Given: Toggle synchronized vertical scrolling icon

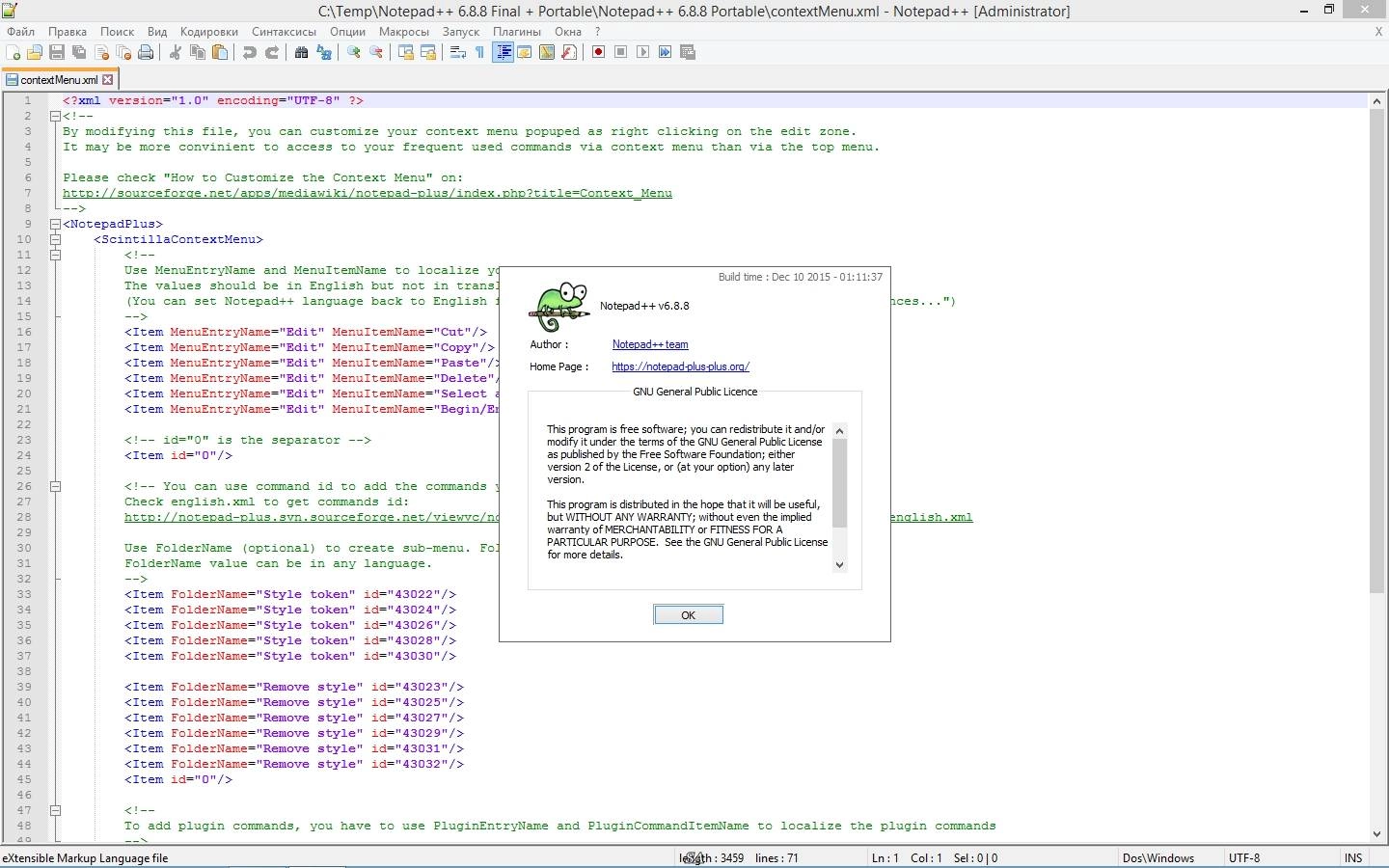Looking at the screenshot, I should [406, 52].
